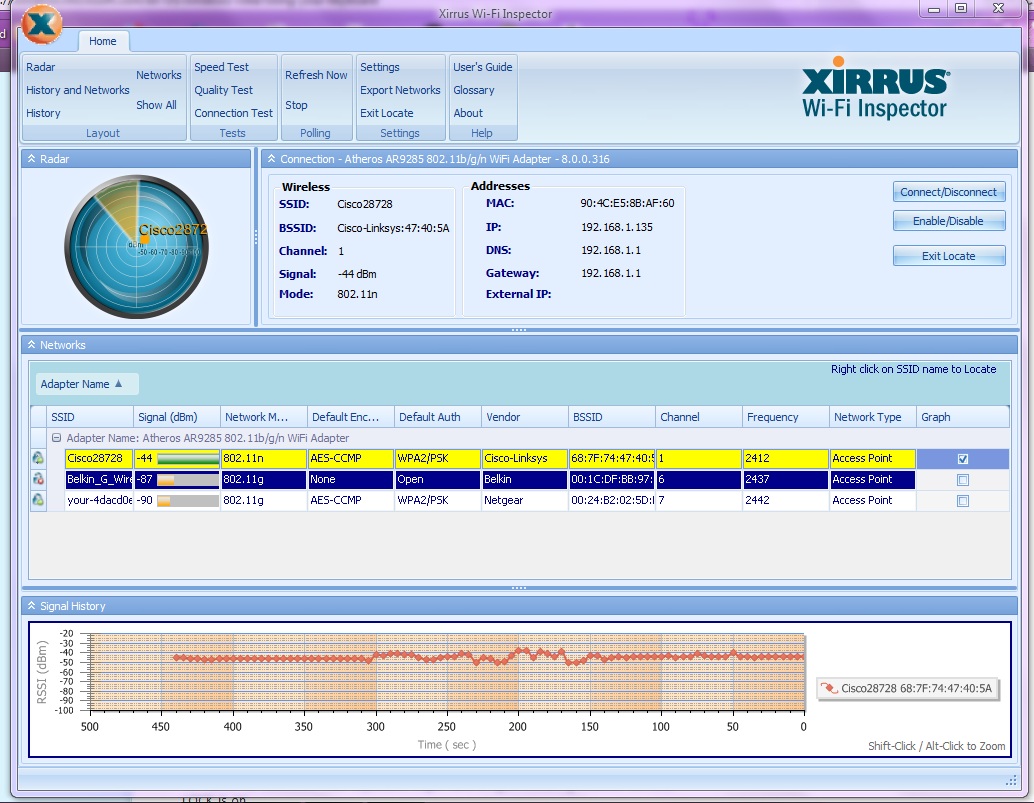Sort by Default Auth column header
Image resolution: width=1034 pixels, height=803 pixels.
click(x=438, y=417)
